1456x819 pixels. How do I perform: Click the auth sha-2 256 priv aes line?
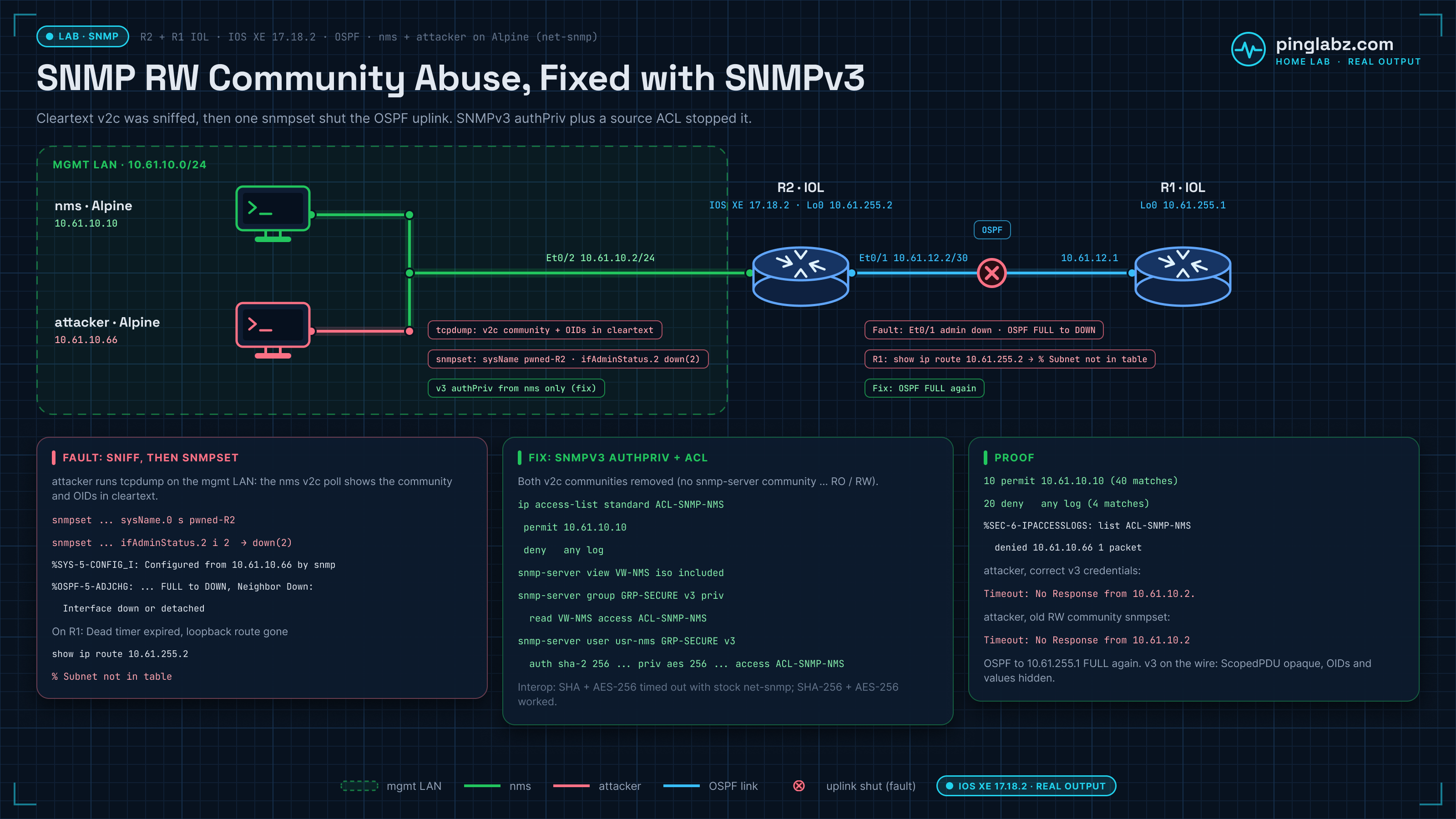click(686, 663)
